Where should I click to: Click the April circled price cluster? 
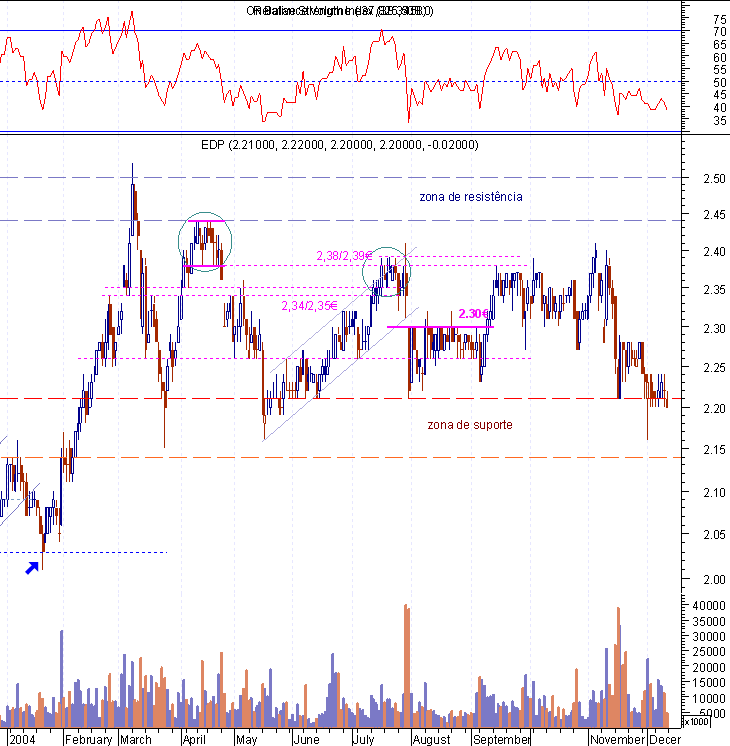coord(205,242)
